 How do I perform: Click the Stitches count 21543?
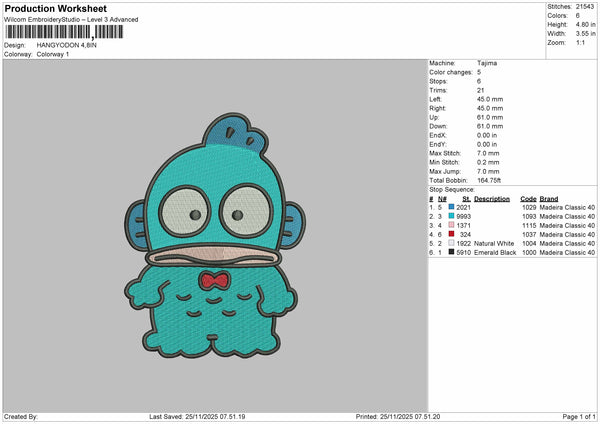[587, 6]
